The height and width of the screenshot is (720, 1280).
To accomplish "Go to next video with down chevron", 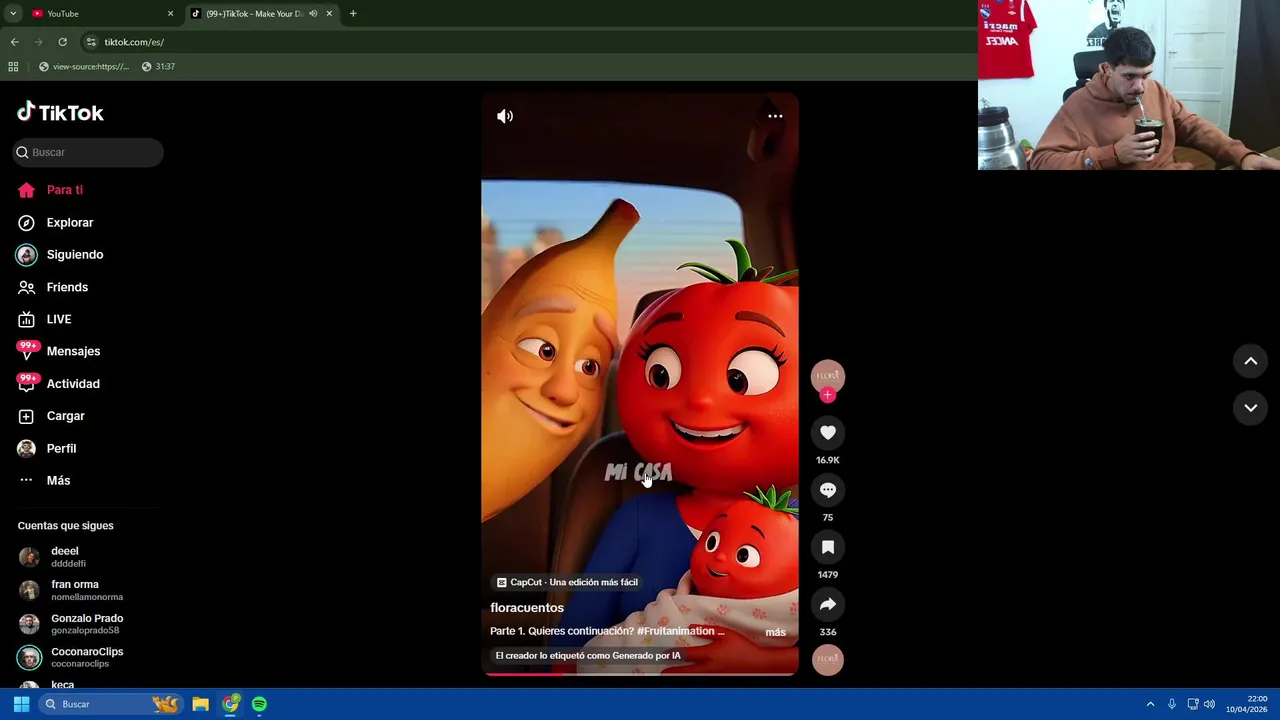I will (1250, 408).
